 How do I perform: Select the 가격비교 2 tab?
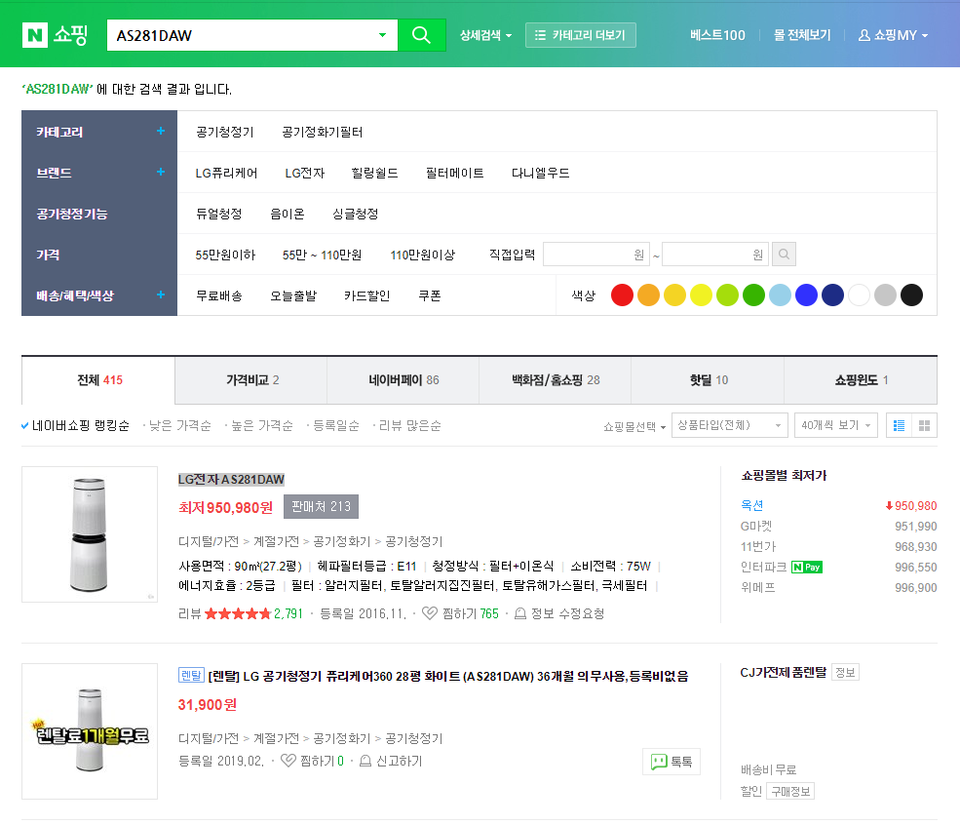(x=251, y=380)
